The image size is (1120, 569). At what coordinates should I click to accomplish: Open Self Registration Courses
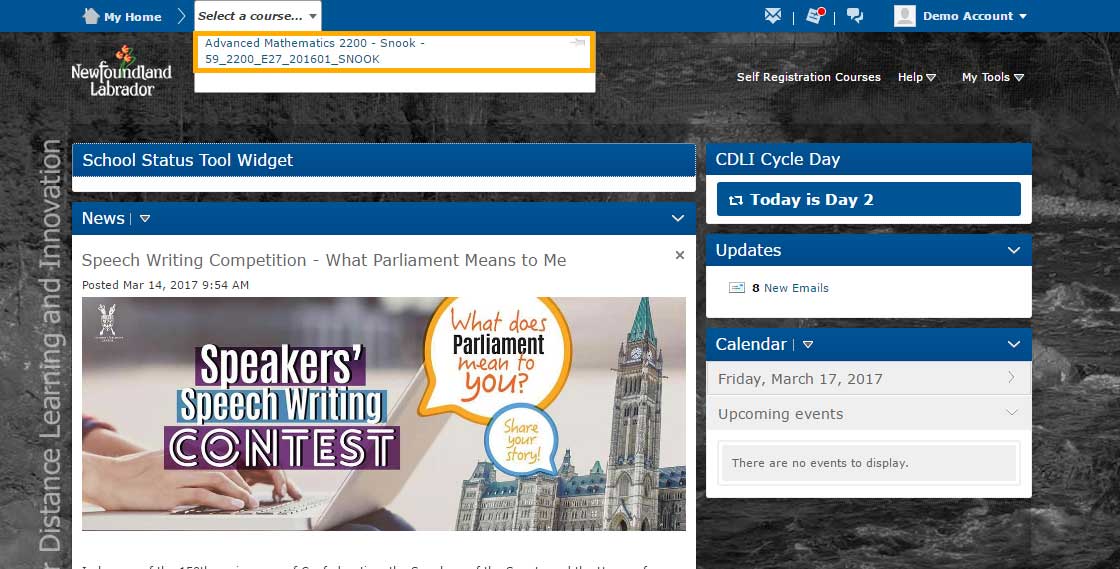coord(809,77)
